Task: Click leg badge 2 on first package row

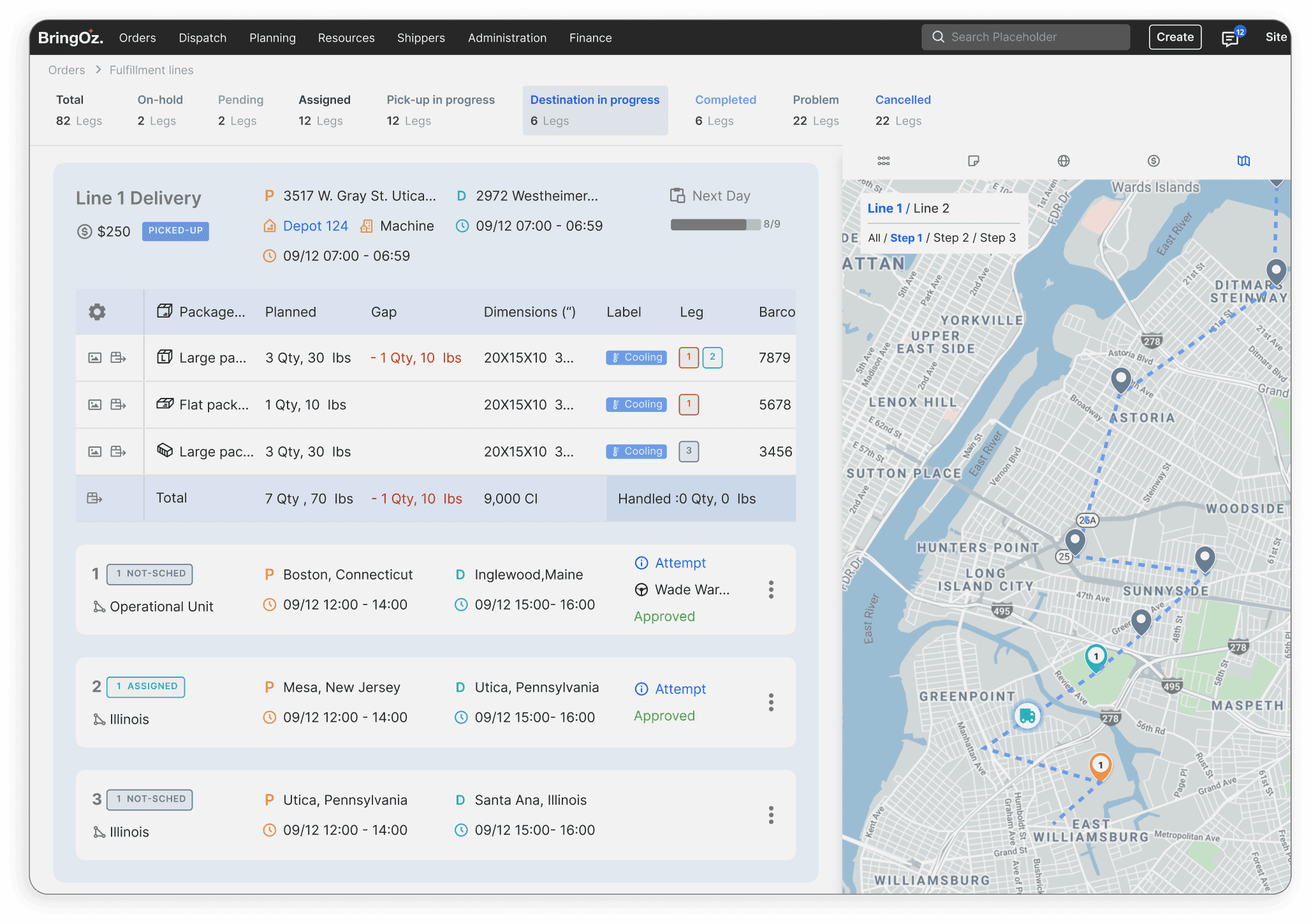Action: [712, 358]
